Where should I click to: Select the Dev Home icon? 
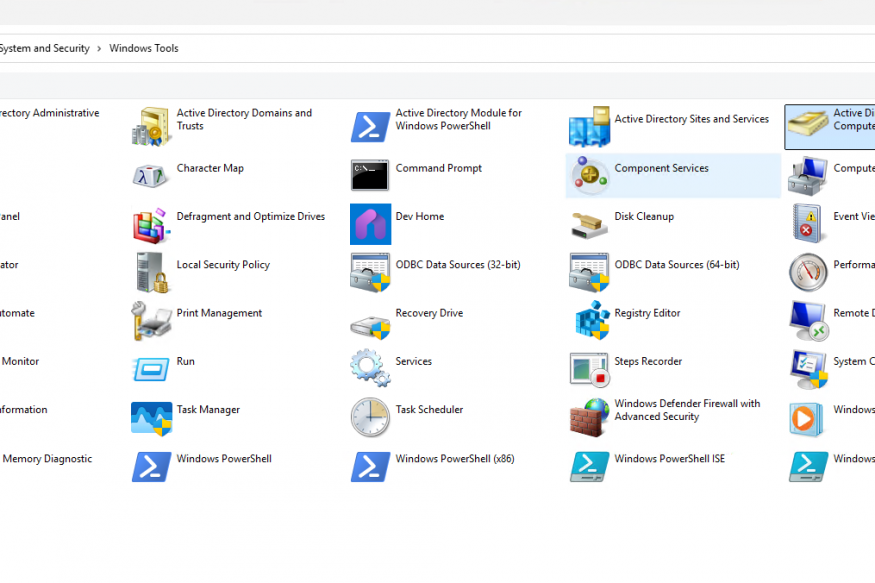[370, 224]
